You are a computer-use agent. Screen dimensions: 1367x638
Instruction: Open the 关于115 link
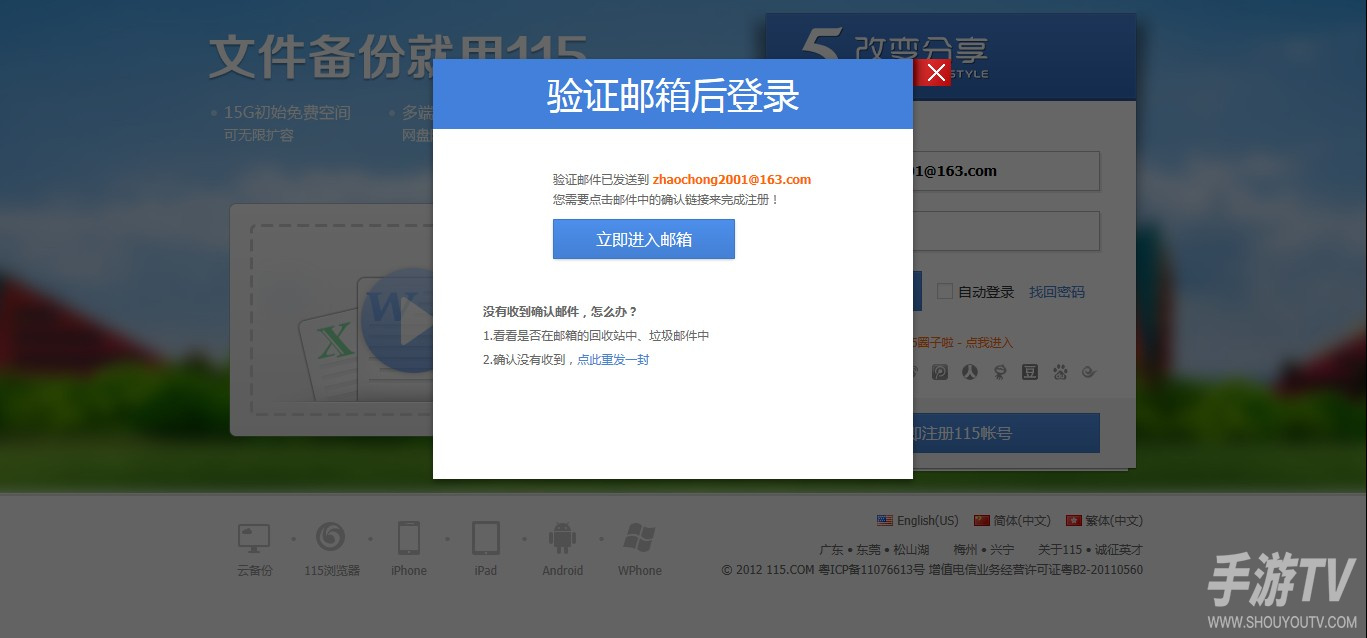coord(1060,550)
